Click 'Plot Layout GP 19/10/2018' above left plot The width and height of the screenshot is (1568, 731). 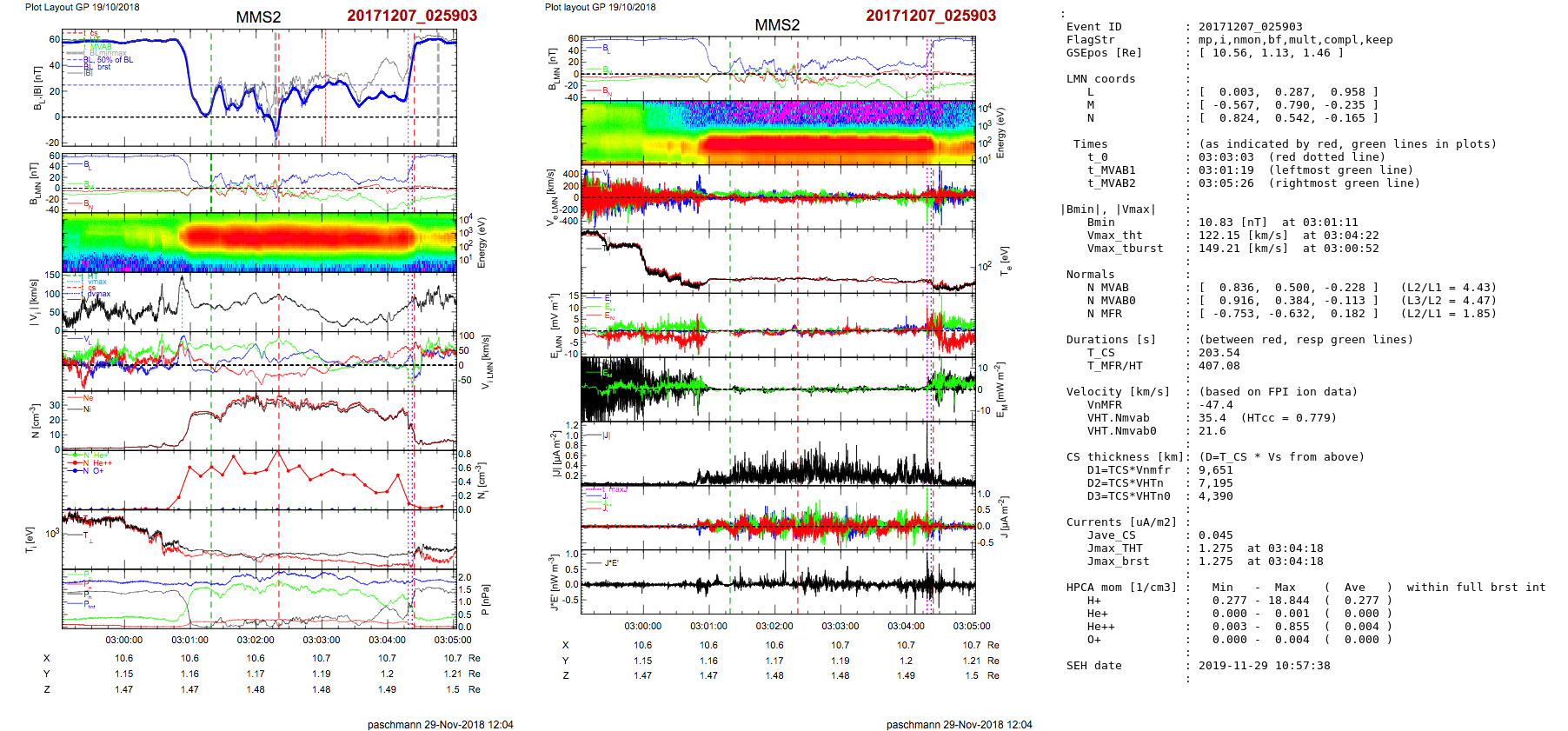[82, 7]
